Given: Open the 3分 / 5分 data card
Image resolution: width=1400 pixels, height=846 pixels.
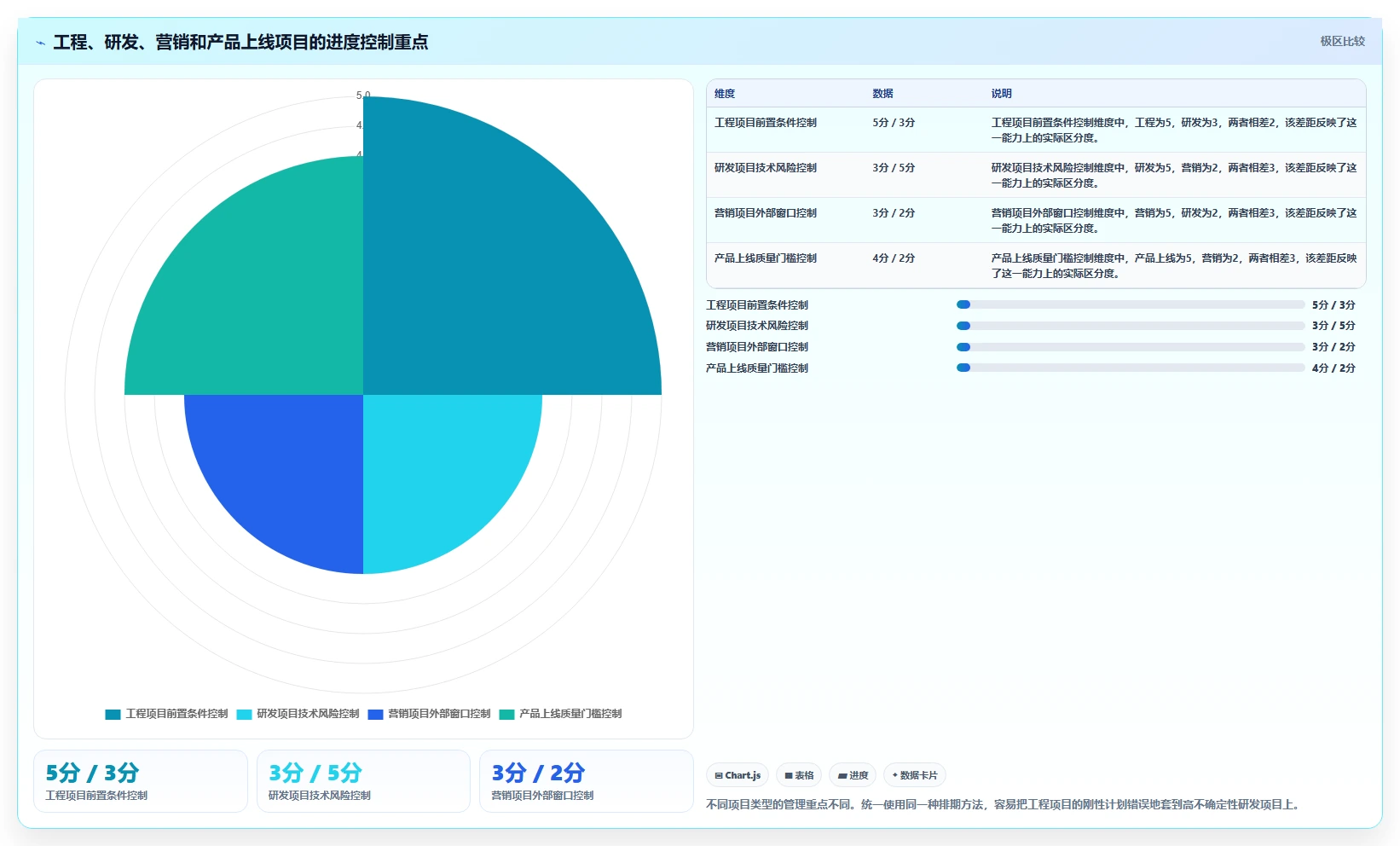Looking at the screenshot, I should coord(363,781).
